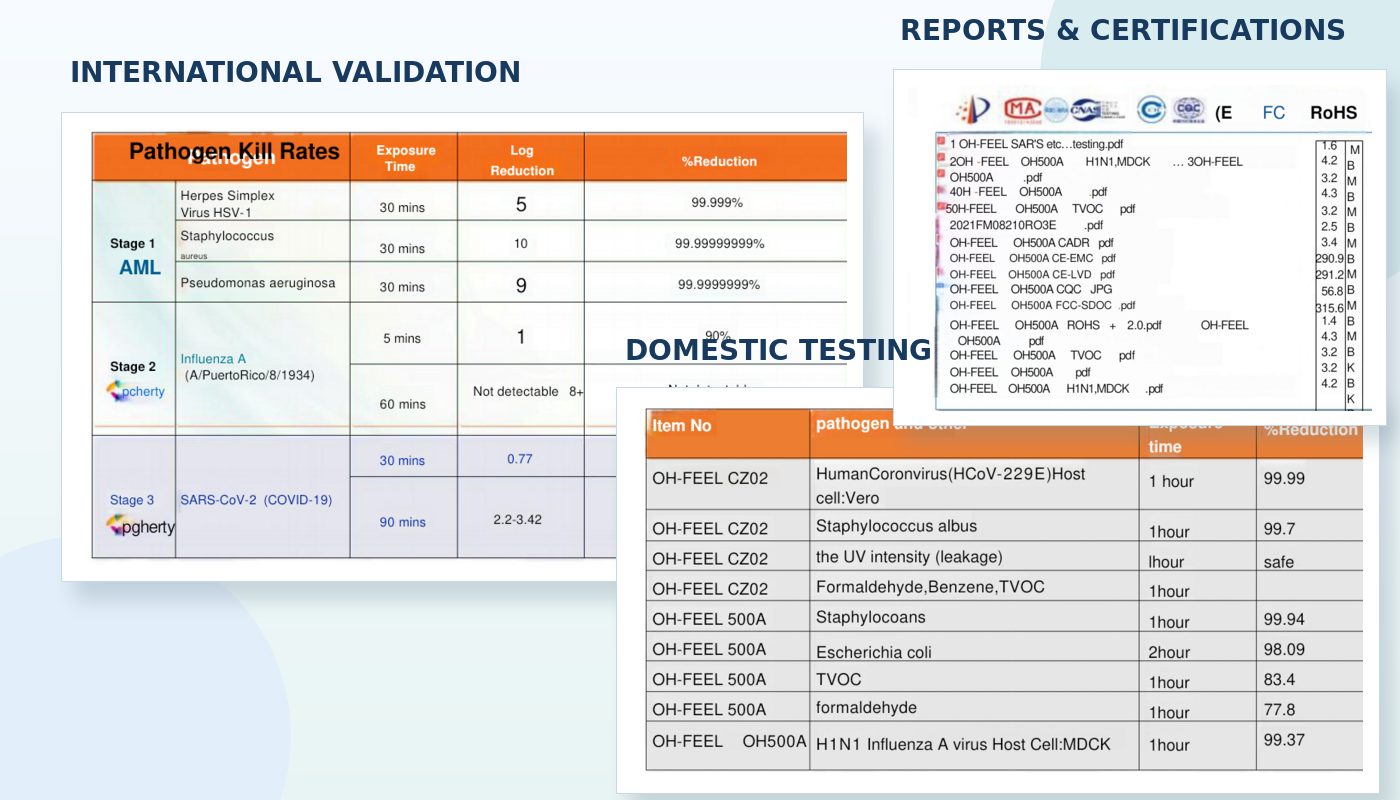Click the '56.8' file size value

coord(1332,291)
